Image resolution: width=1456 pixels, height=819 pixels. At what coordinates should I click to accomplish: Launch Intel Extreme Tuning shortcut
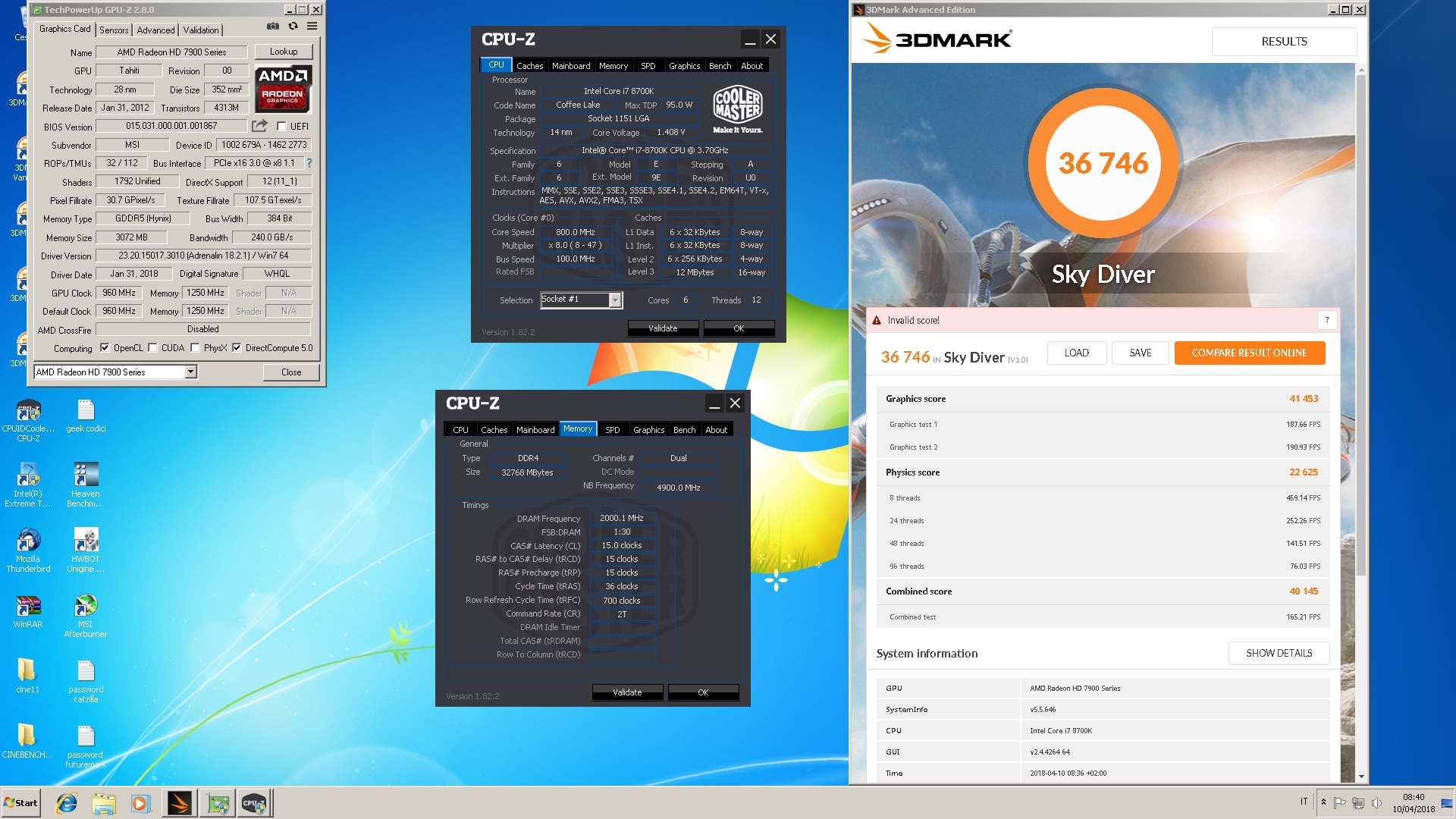(28, 486)
